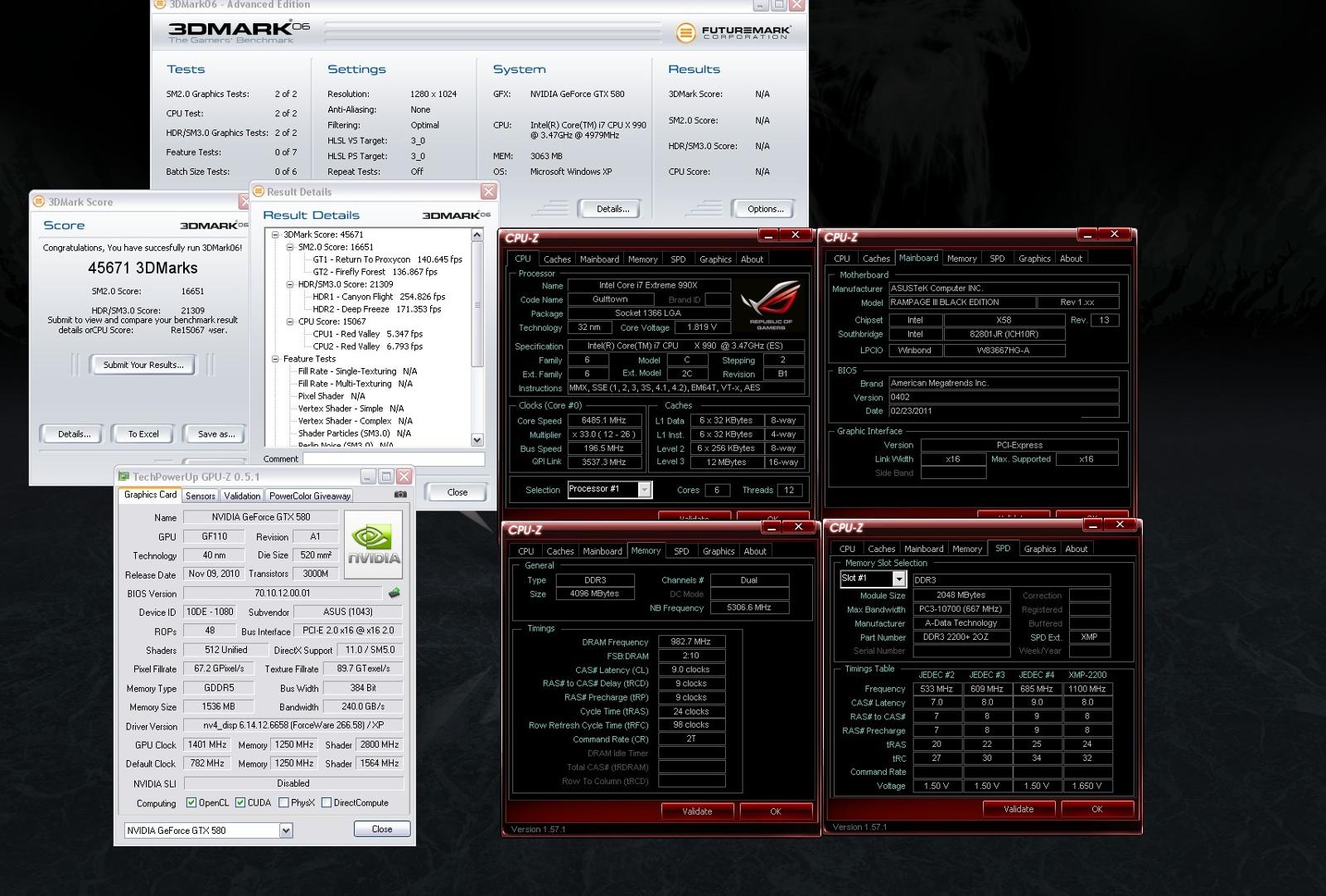Open Memory tab in CPU-Z SPD window

tap(966, 549)
